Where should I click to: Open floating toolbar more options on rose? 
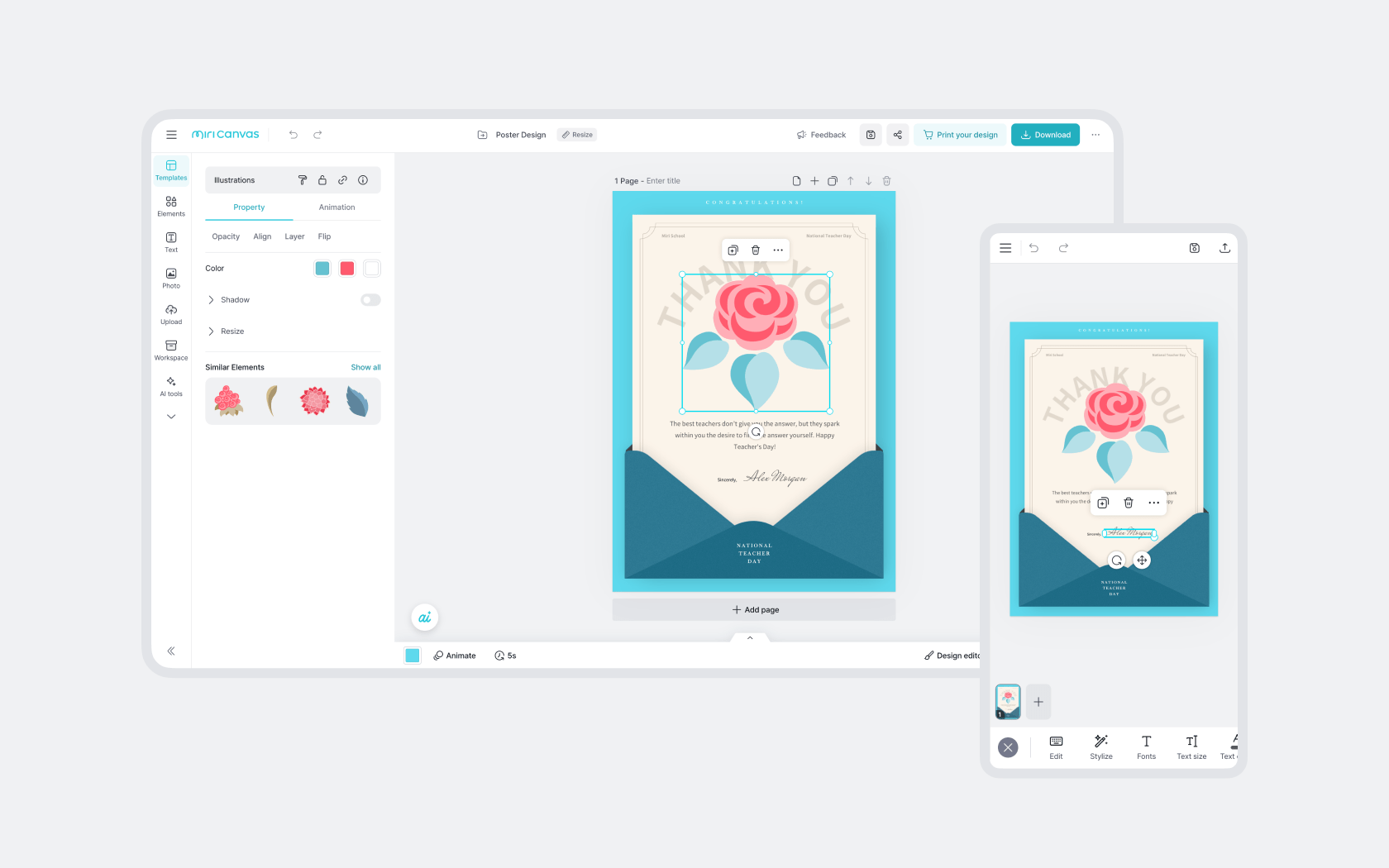click(x=778, y=250)
